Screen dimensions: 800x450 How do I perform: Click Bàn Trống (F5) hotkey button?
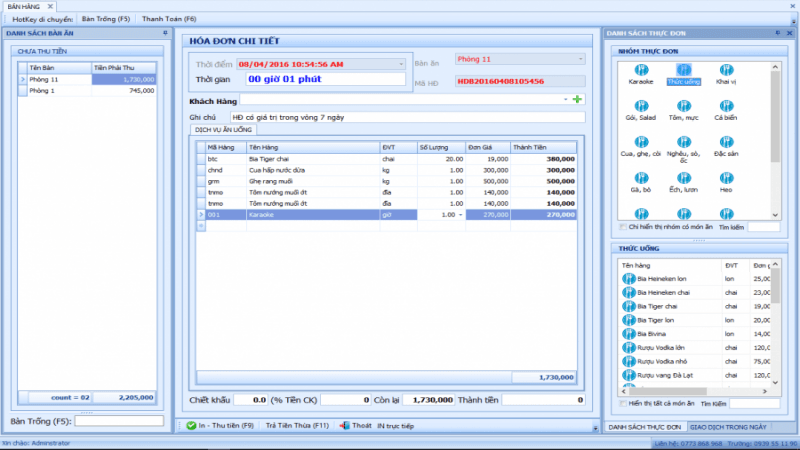point(106,19)
